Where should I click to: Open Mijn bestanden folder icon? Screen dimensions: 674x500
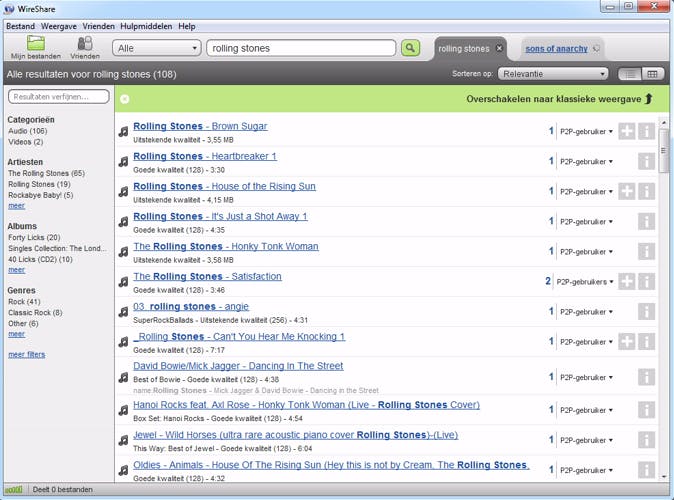point(36,43)
